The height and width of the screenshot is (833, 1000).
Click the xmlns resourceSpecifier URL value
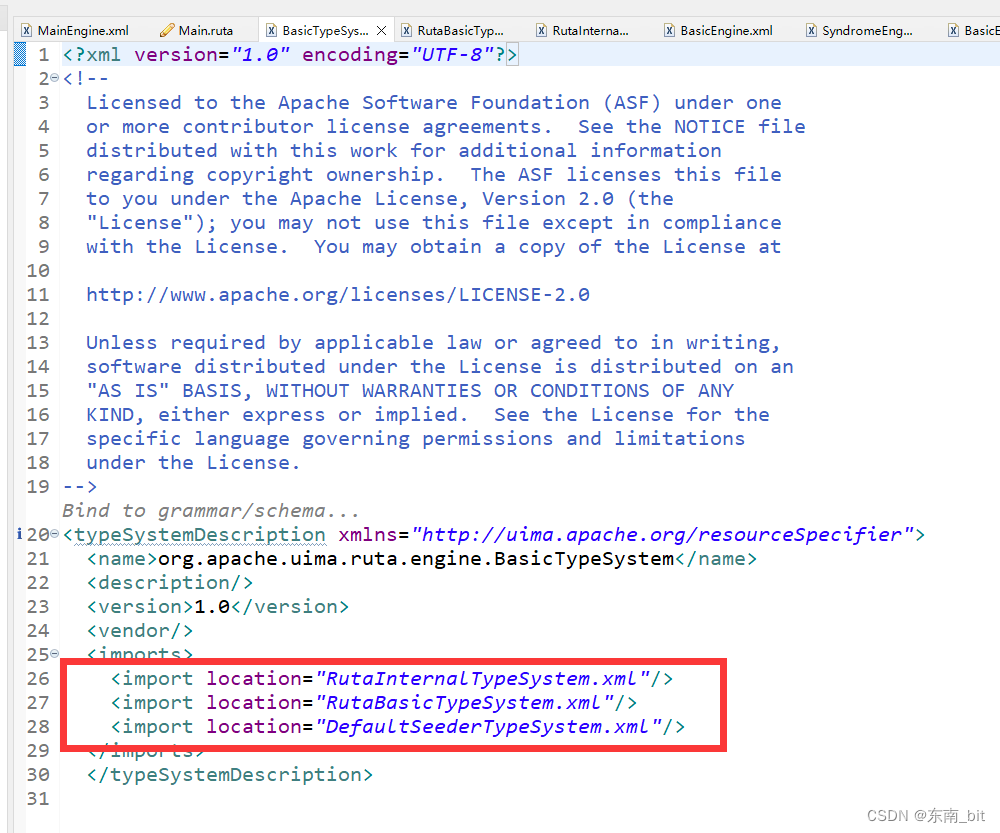coord(663,534)
